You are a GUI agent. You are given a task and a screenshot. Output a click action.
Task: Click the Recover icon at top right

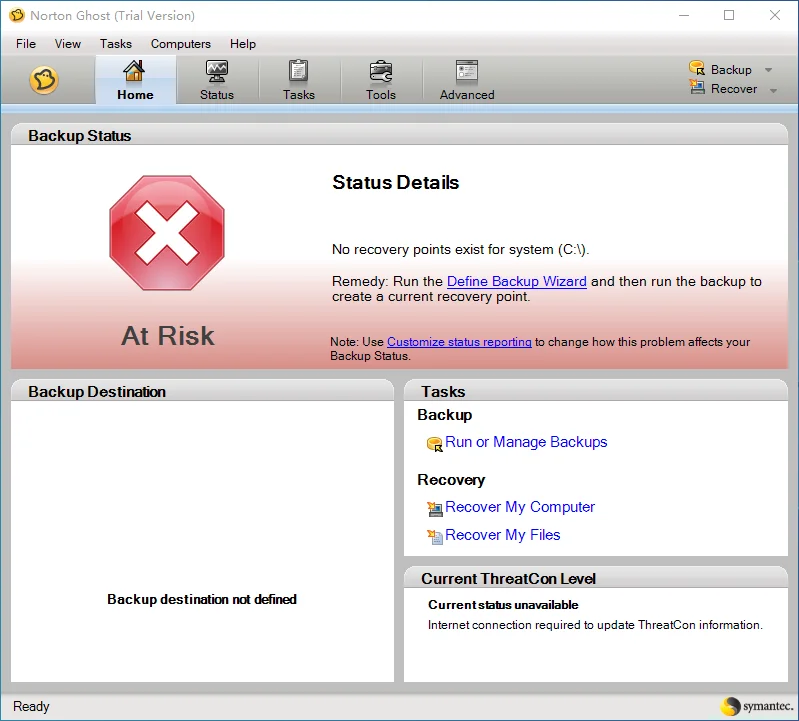pos(697,87)
